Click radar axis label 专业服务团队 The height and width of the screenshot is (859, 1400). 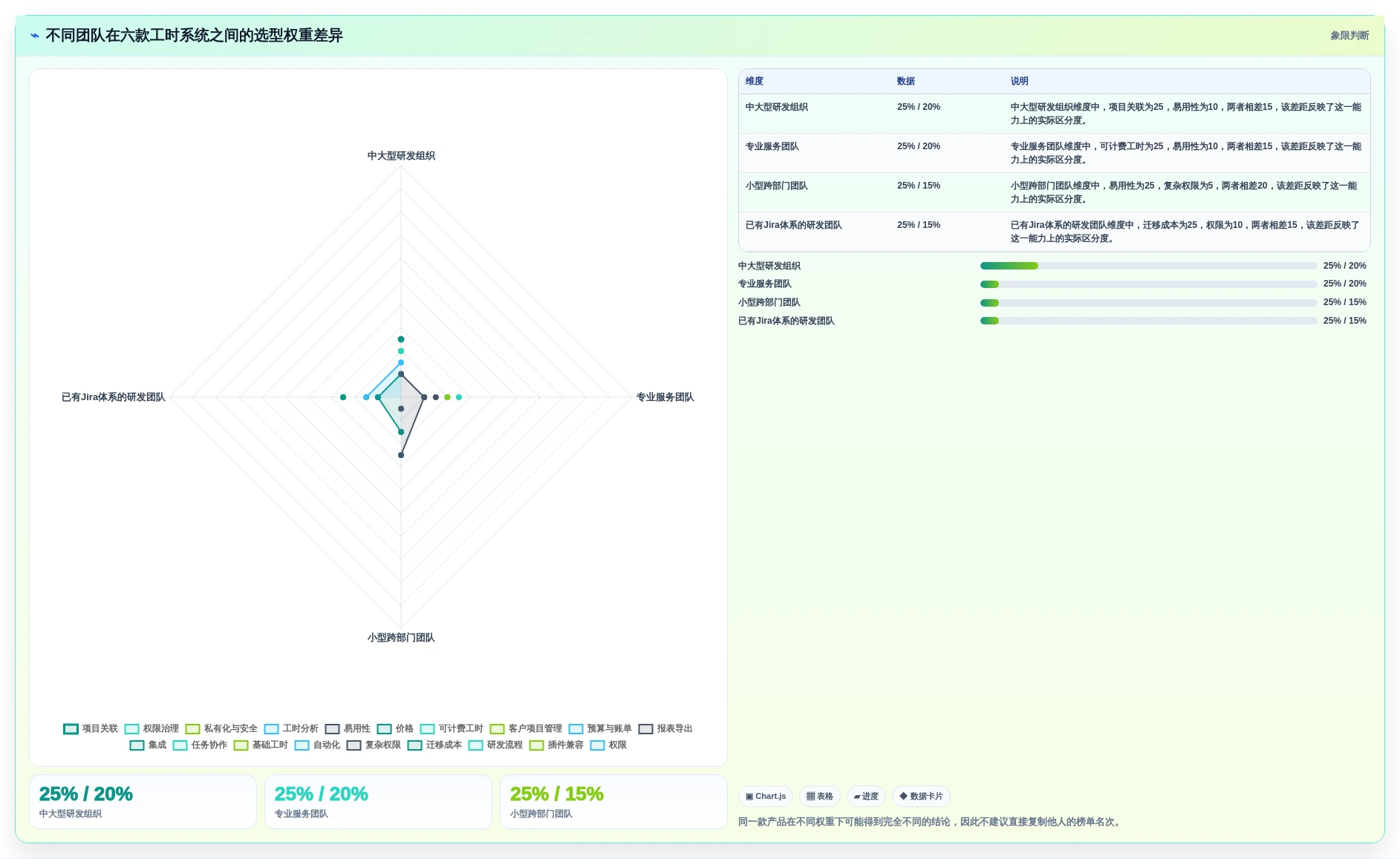click(665, 397)
